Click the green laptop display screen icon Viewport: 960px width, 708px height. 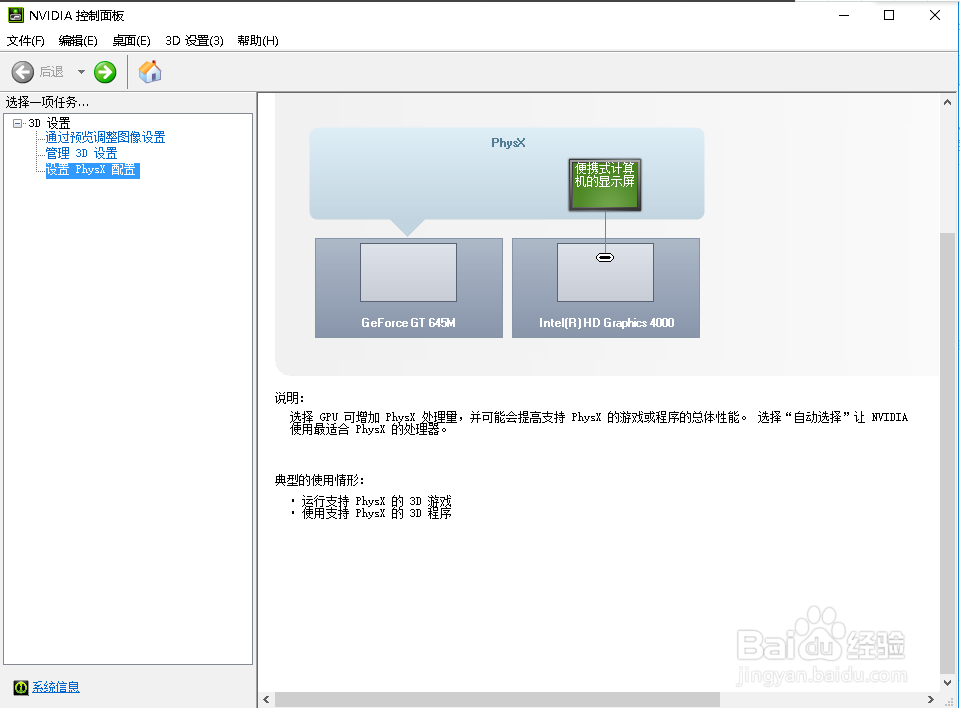click(604, 184)
